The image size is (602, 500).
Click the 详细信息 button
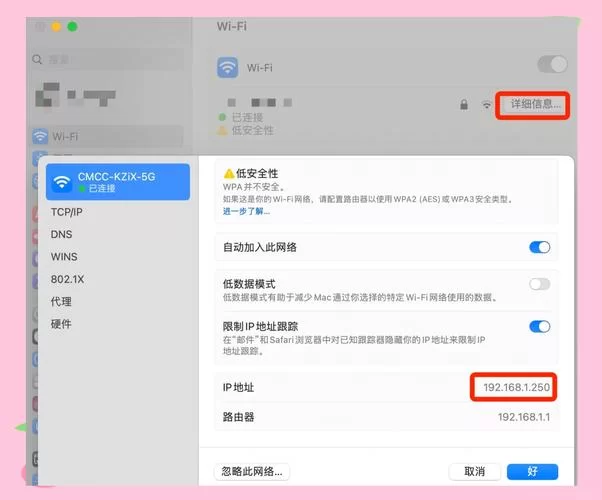click(535, 104)
